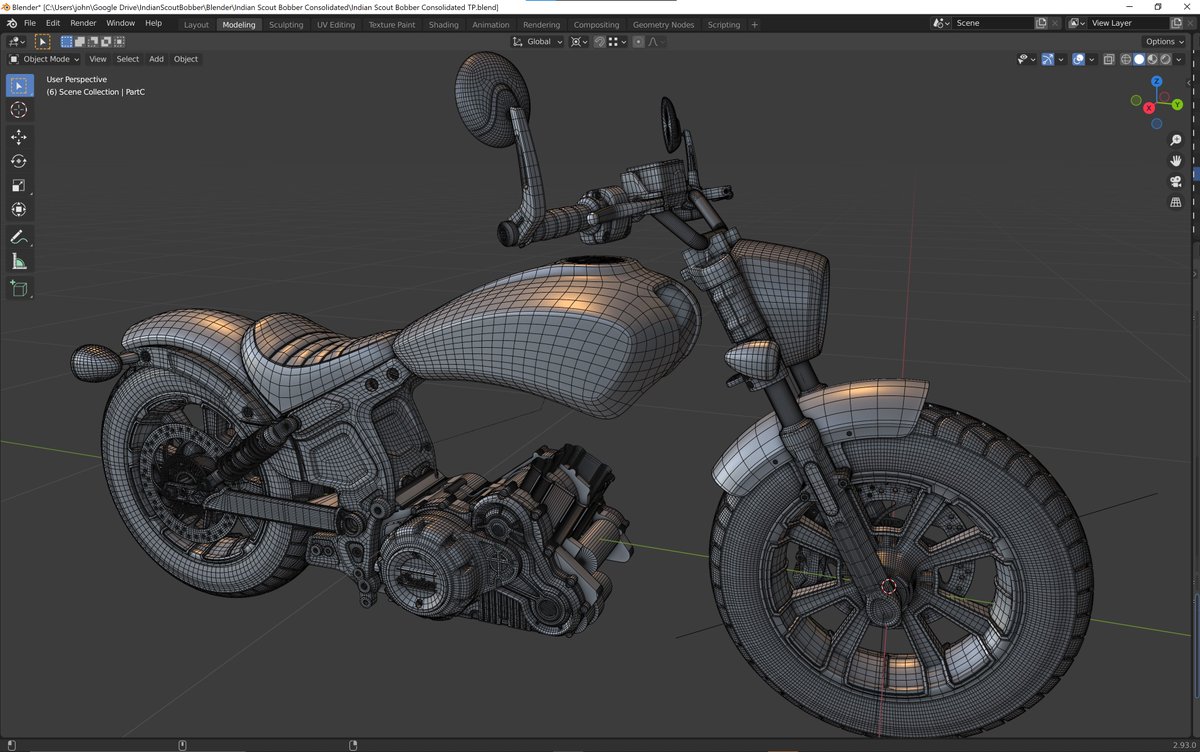
Task: Set selection mode to subtract icon
Action: click(x=93, y=42)
